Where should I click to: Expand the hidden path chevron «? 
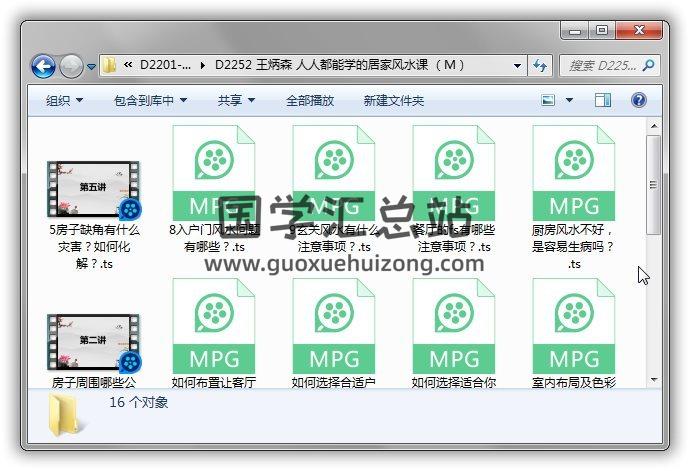[128, 65]
